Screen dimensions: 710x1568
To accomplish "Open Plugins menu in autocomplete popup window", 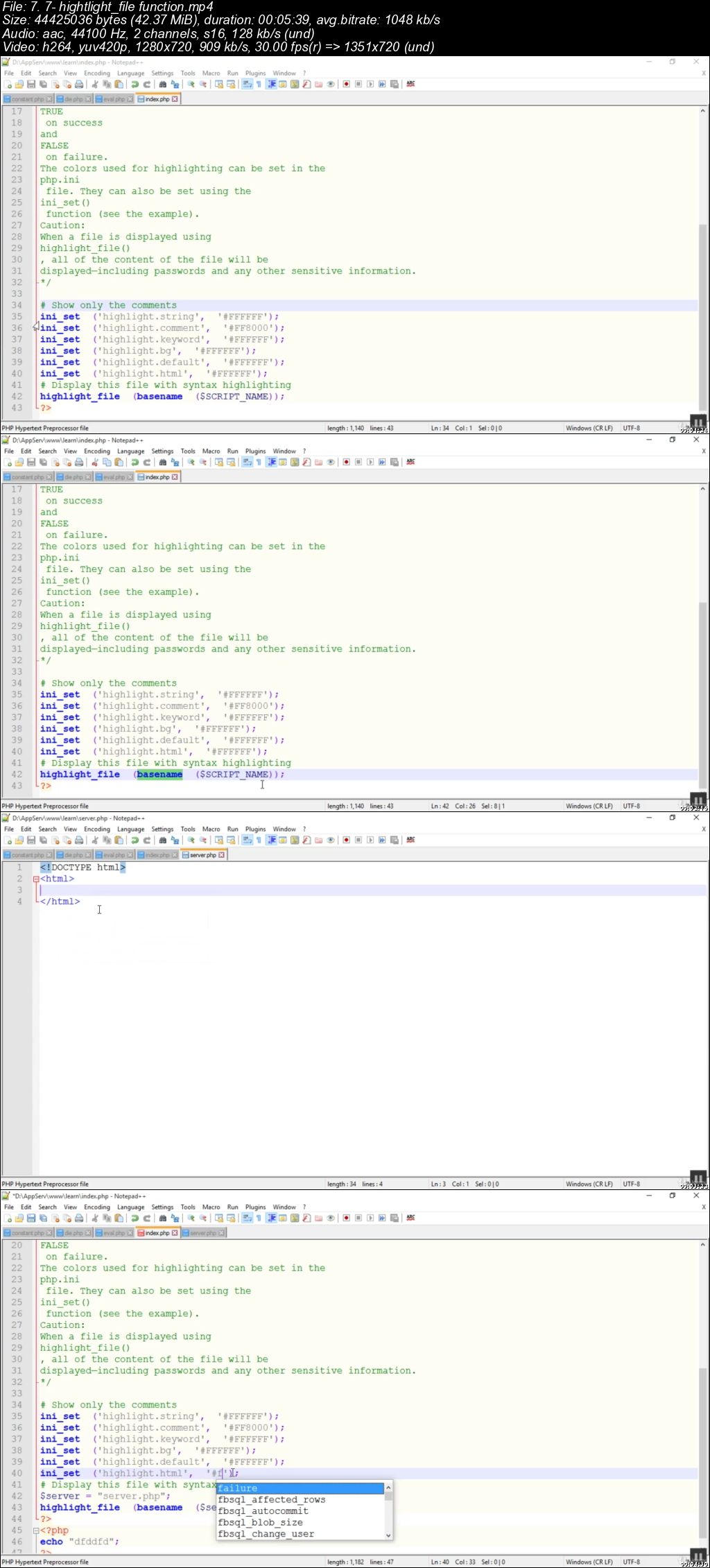I will tap(255, 1207).
